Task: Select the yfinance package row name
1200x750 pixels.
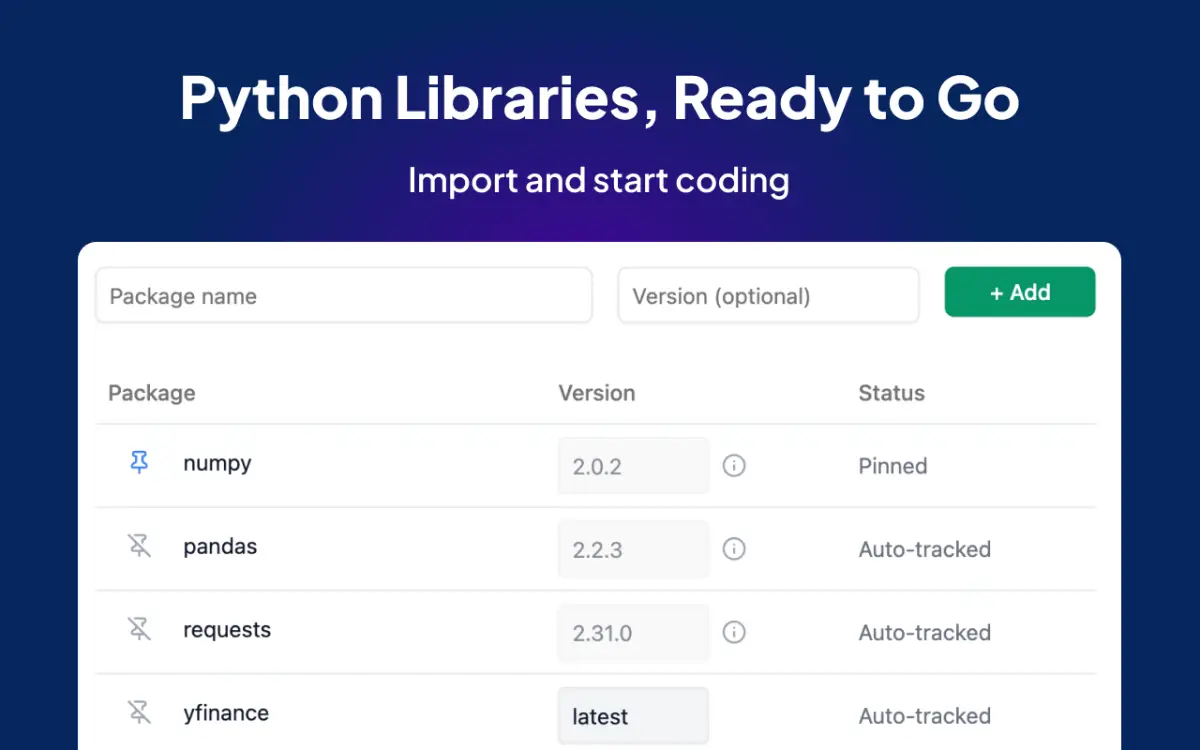Action: 226,713
